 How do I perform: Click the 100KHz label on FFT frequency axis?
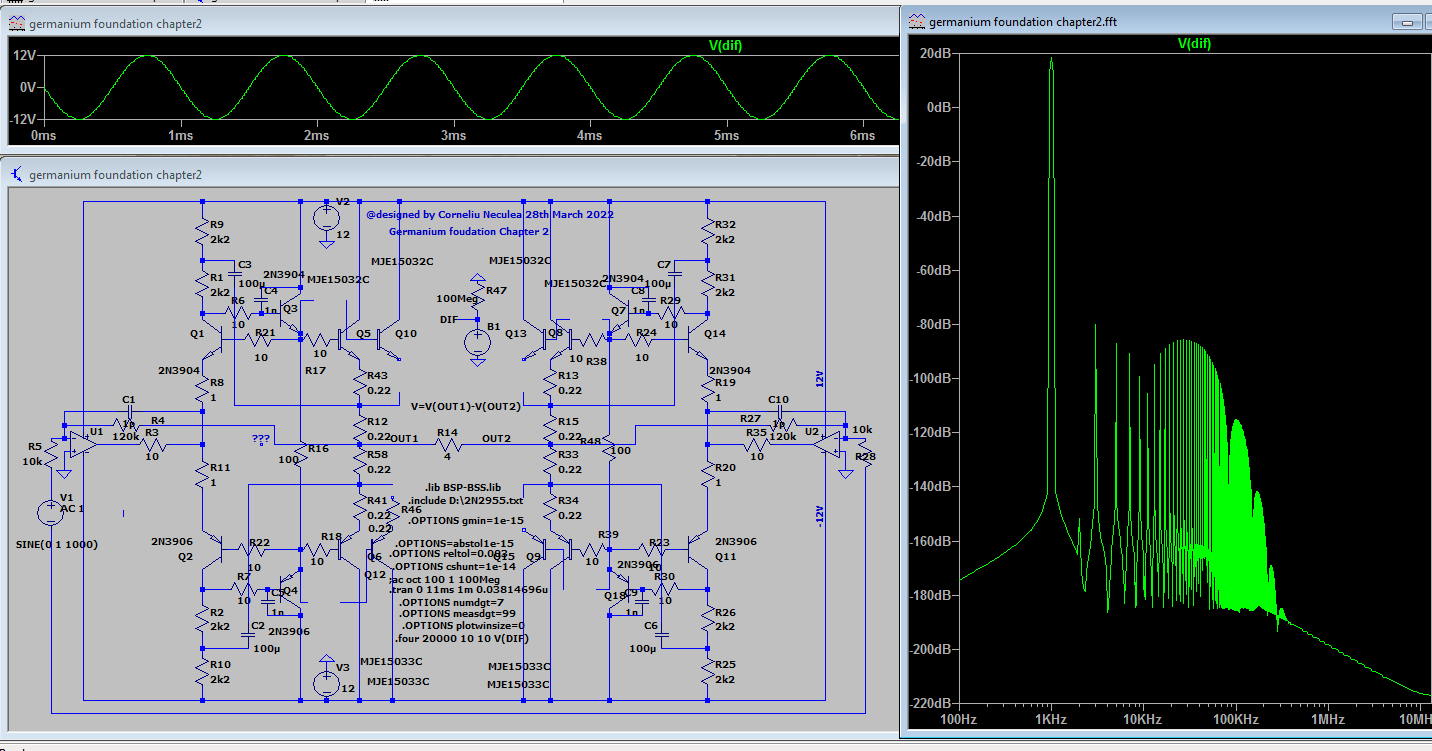(1235, 720)
